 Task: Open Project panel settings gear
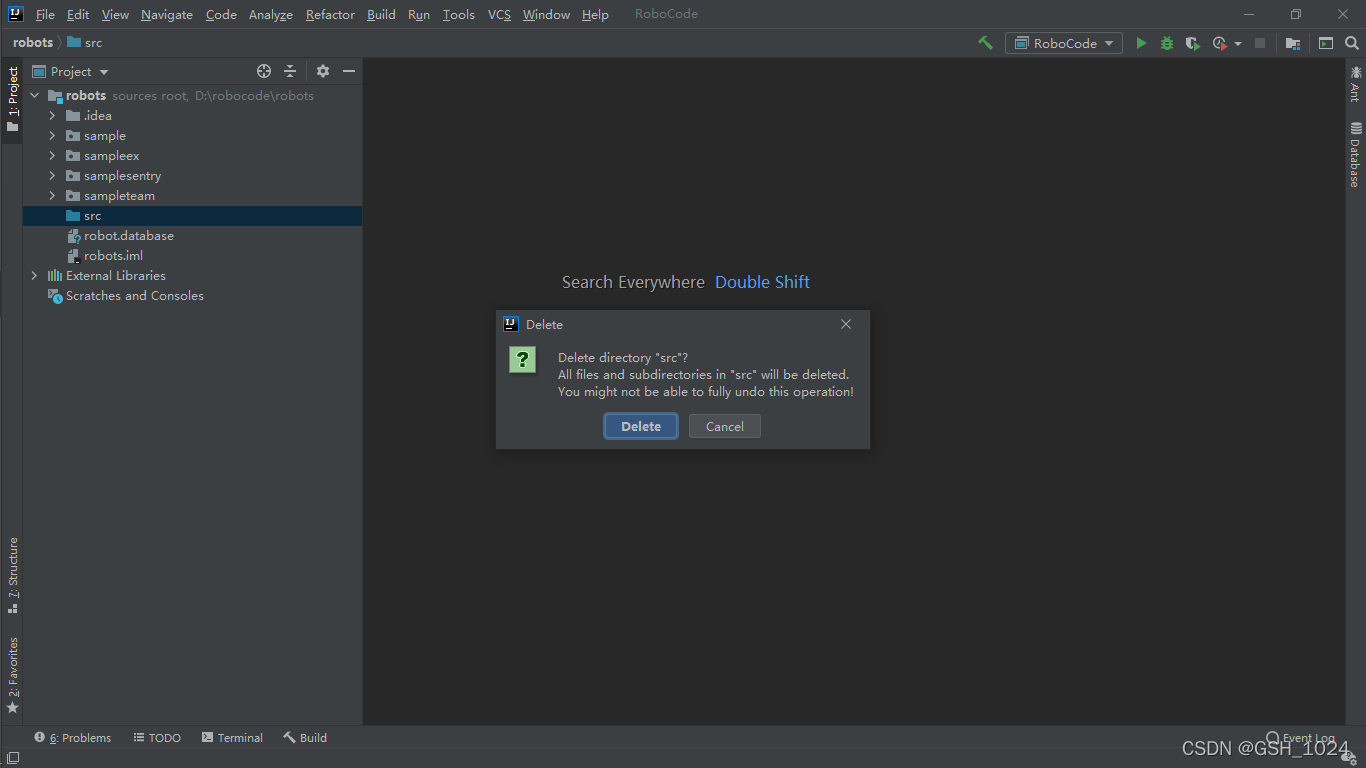click(323, 71)
